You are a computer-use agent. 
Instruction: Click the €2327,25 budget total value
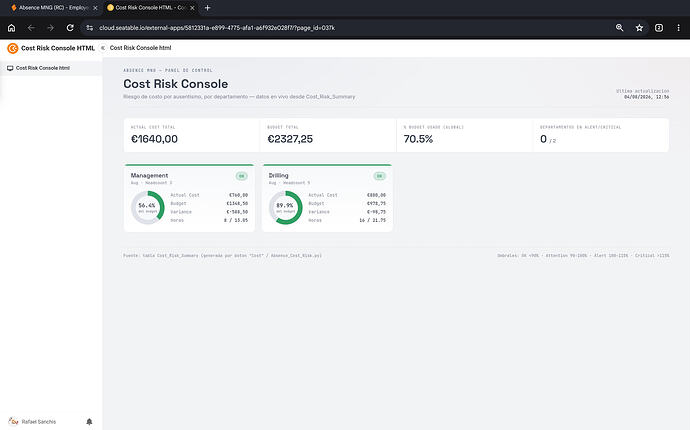click(290, 139)
